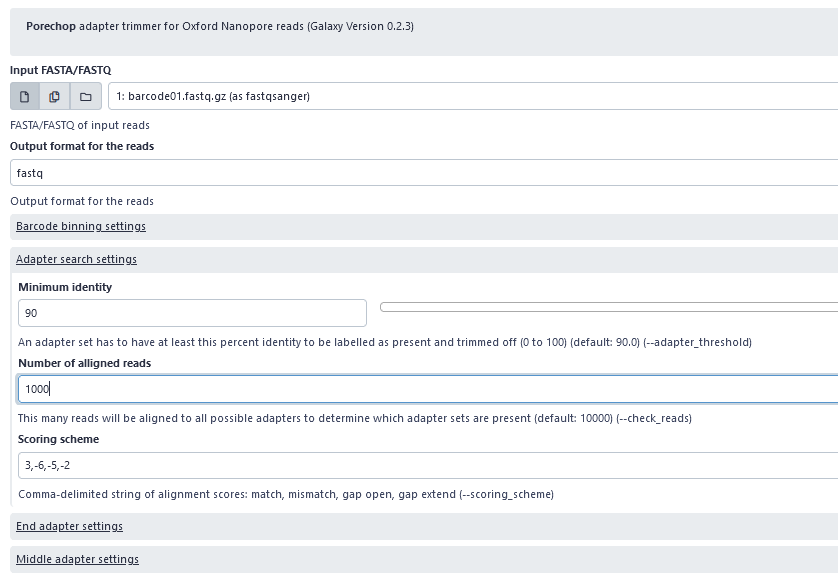Image resolution: width=838 pixels, height=579 pixels.
Task: Click the '--scoring_scheme' help text line
Action: 286,494
